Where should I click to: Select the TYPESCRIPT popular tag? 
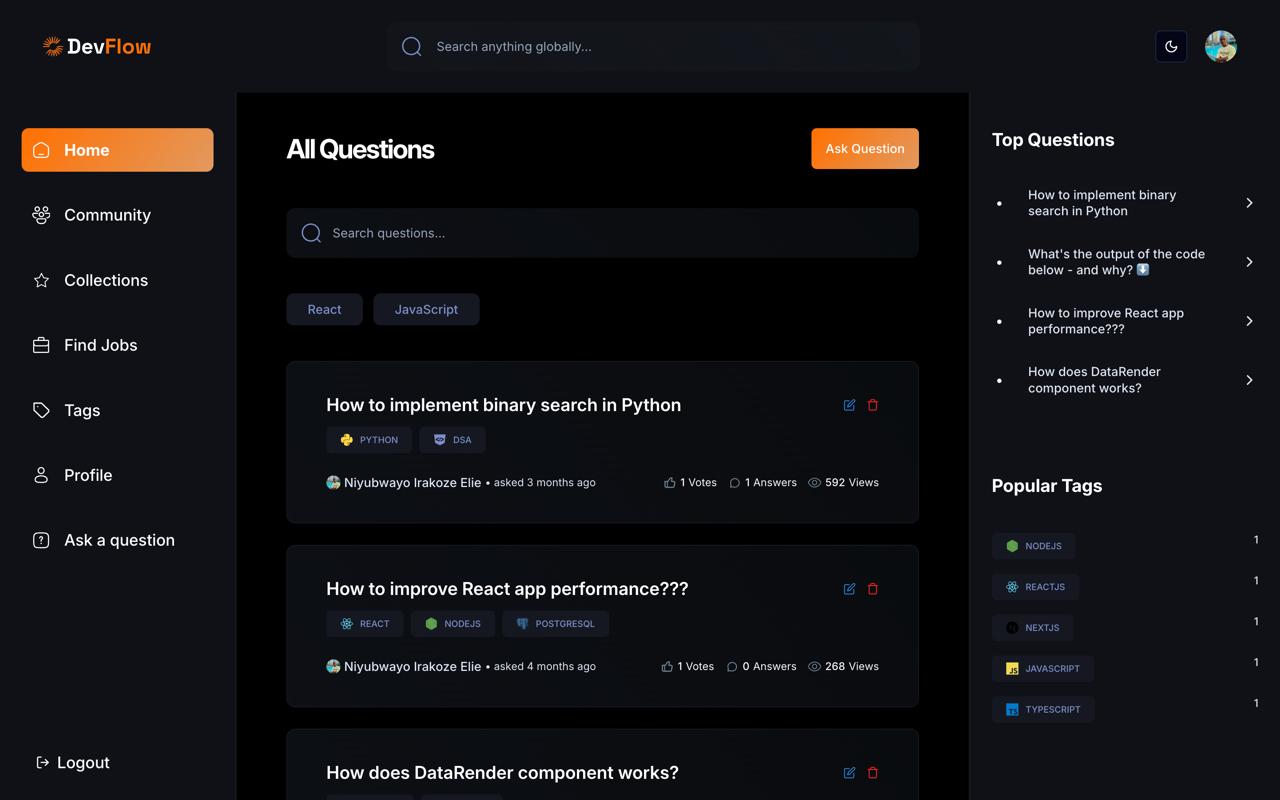pyautogui.click(x=1043, y=709)
